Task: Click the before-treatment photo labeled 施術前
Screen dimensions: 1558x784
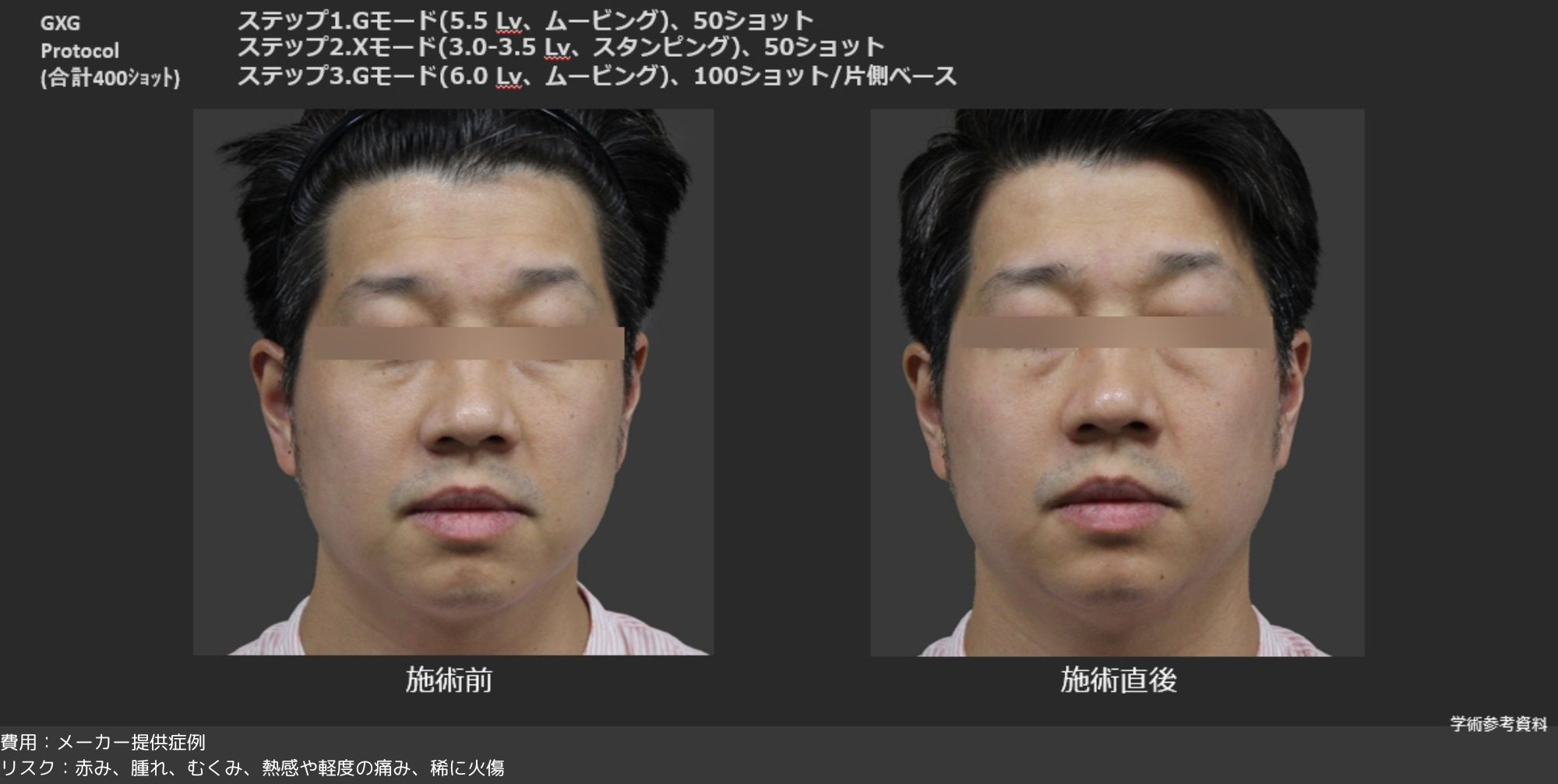Action: (453, 381)
